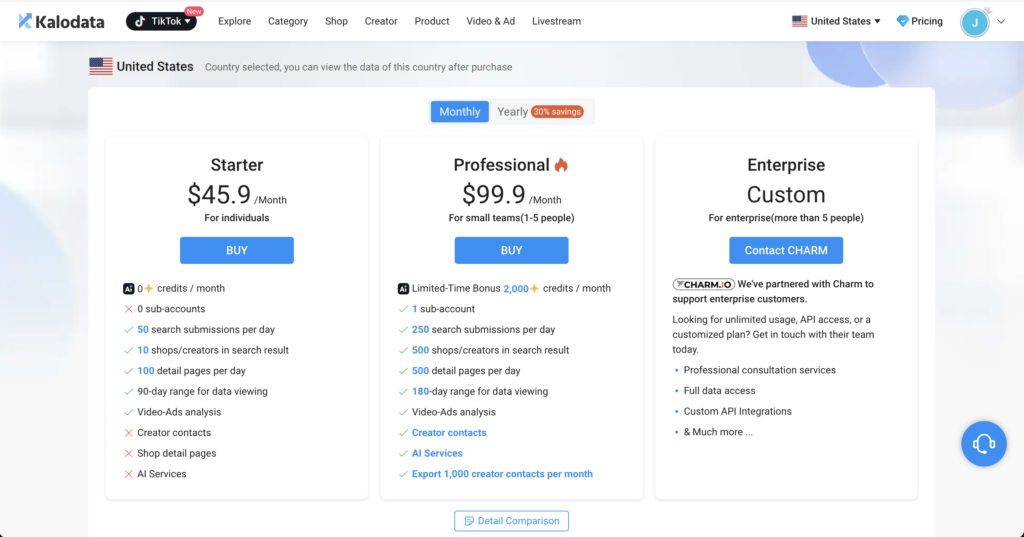Screen dimensions: 1024x537
Task: Click the United States flag in navbar
Action: tap(799, 21)
